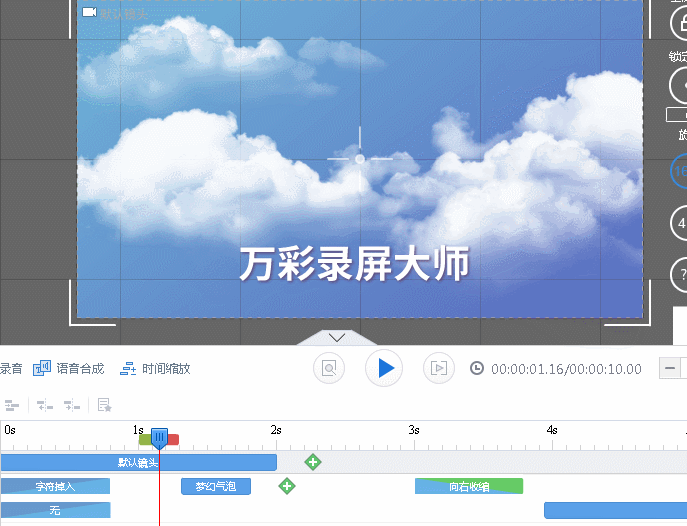Screen dimensions: 687x526
Task: Click the magnifier preview button
Action: (x=329, y=368)
